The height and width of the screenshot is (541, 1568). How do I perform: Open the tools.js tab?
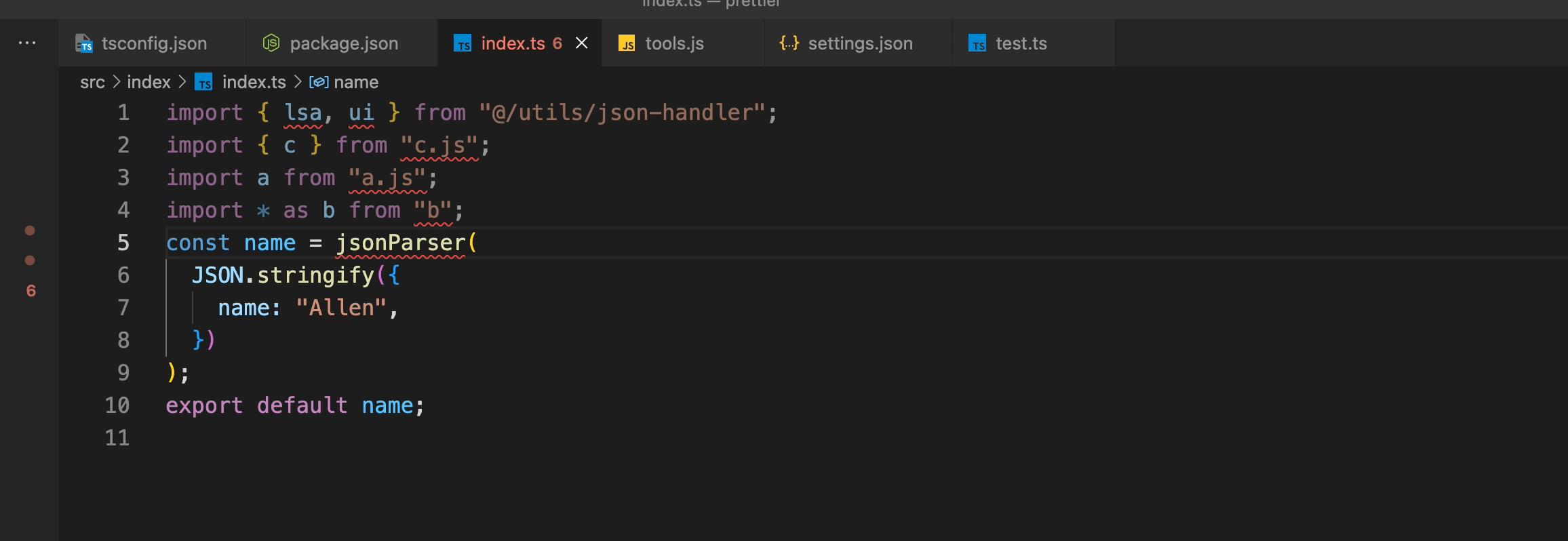pos(683,43)
